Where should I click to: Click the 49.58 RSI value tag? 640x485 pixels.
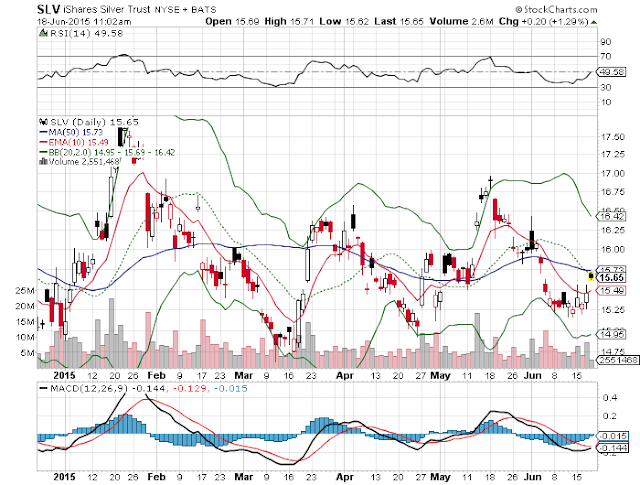pyautogui.click(x=611, y=72)
